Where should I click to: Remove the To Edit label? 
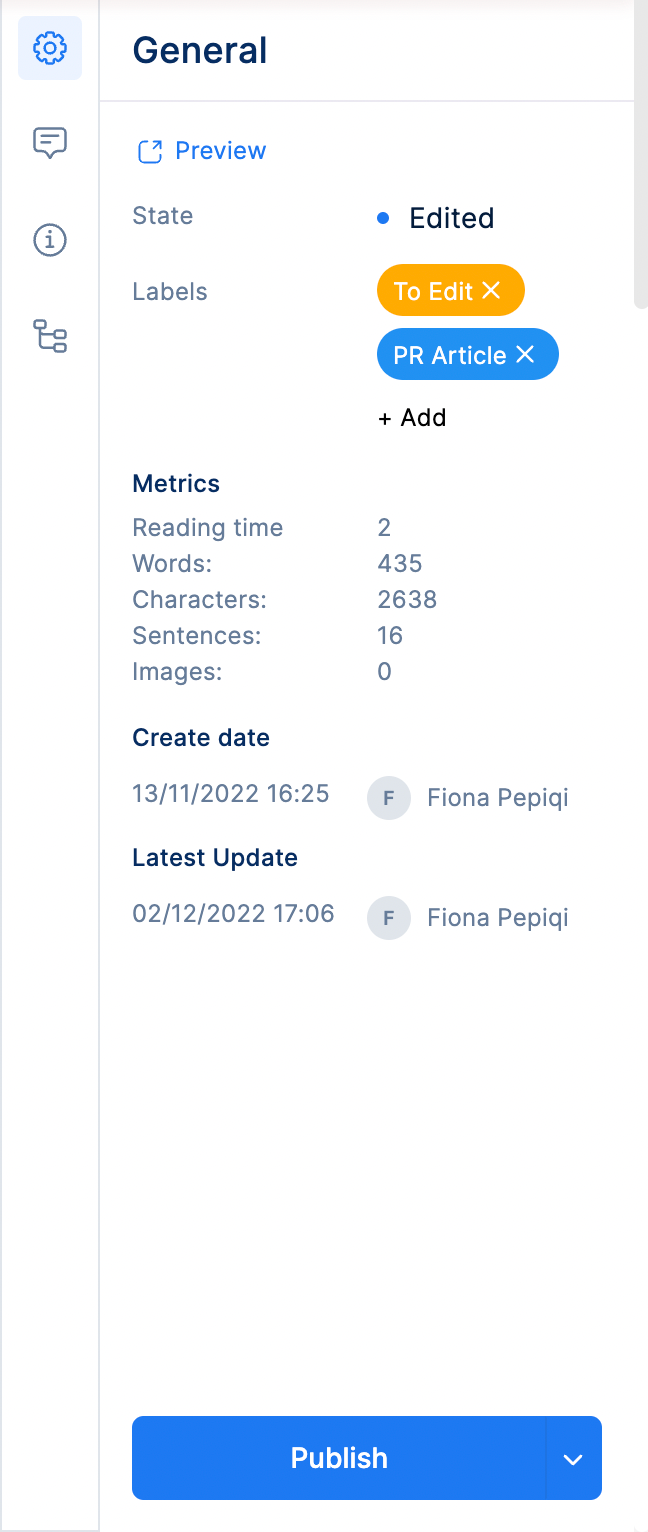(x=491, y=290)
